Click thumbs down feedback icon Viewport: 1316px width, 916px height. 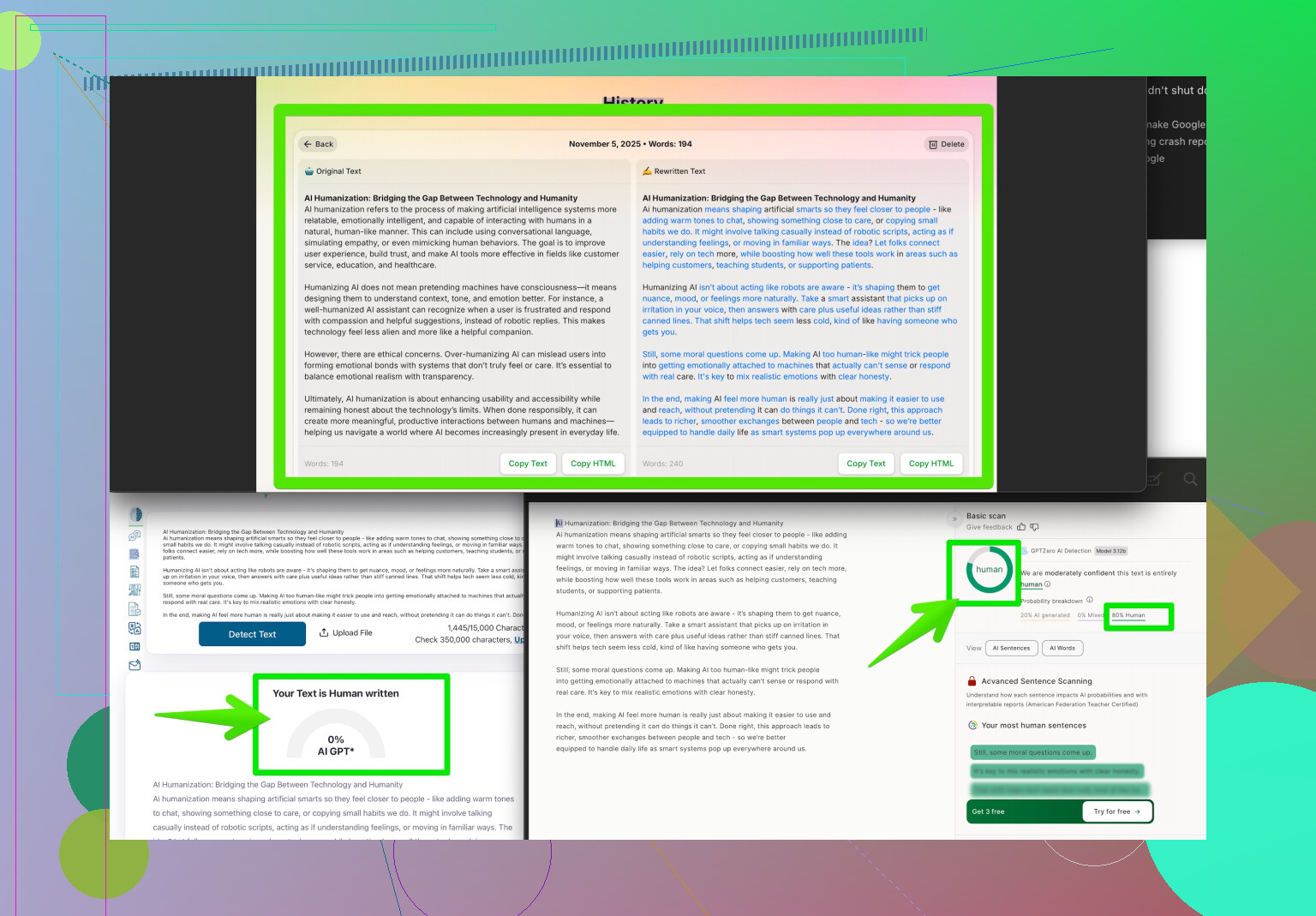pos(1034,527)
